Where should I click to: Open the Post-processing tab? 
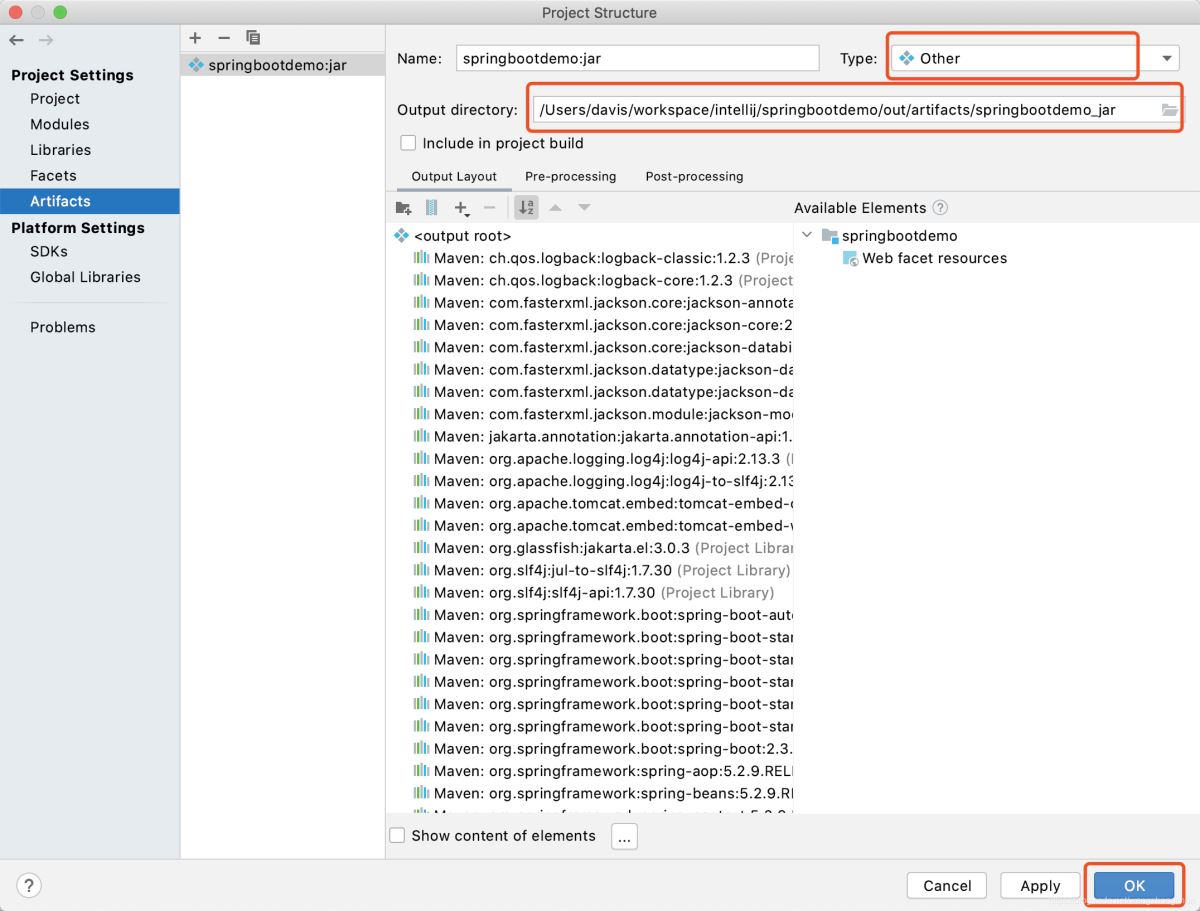point(693,176)
